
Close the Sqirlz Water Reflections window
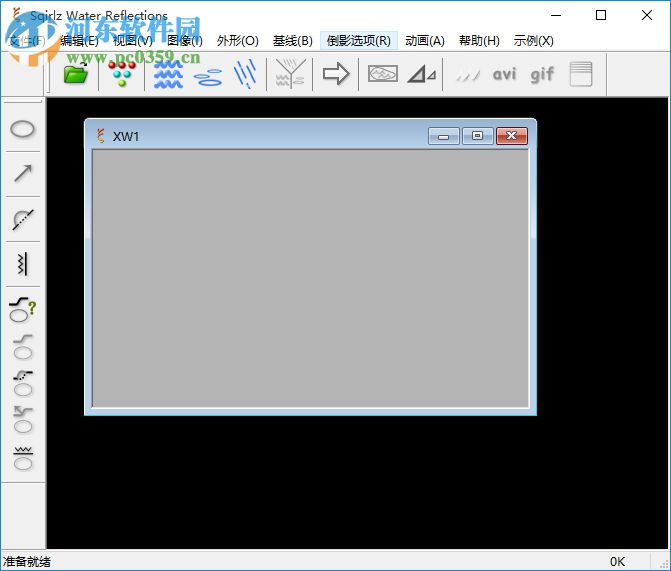point(647,15)
